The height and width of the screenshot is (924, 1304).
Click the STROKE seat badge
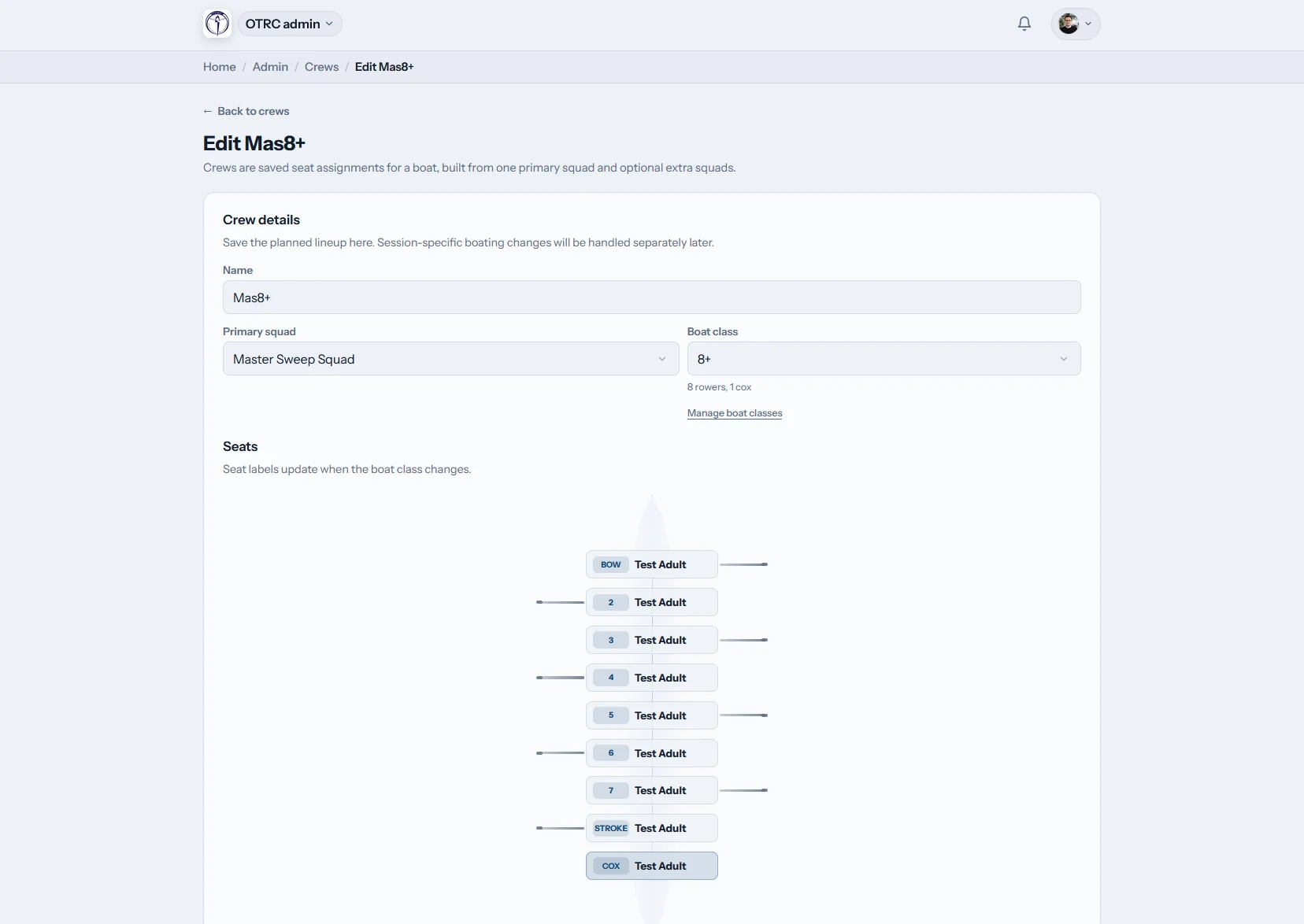click(x=611, y=828)
